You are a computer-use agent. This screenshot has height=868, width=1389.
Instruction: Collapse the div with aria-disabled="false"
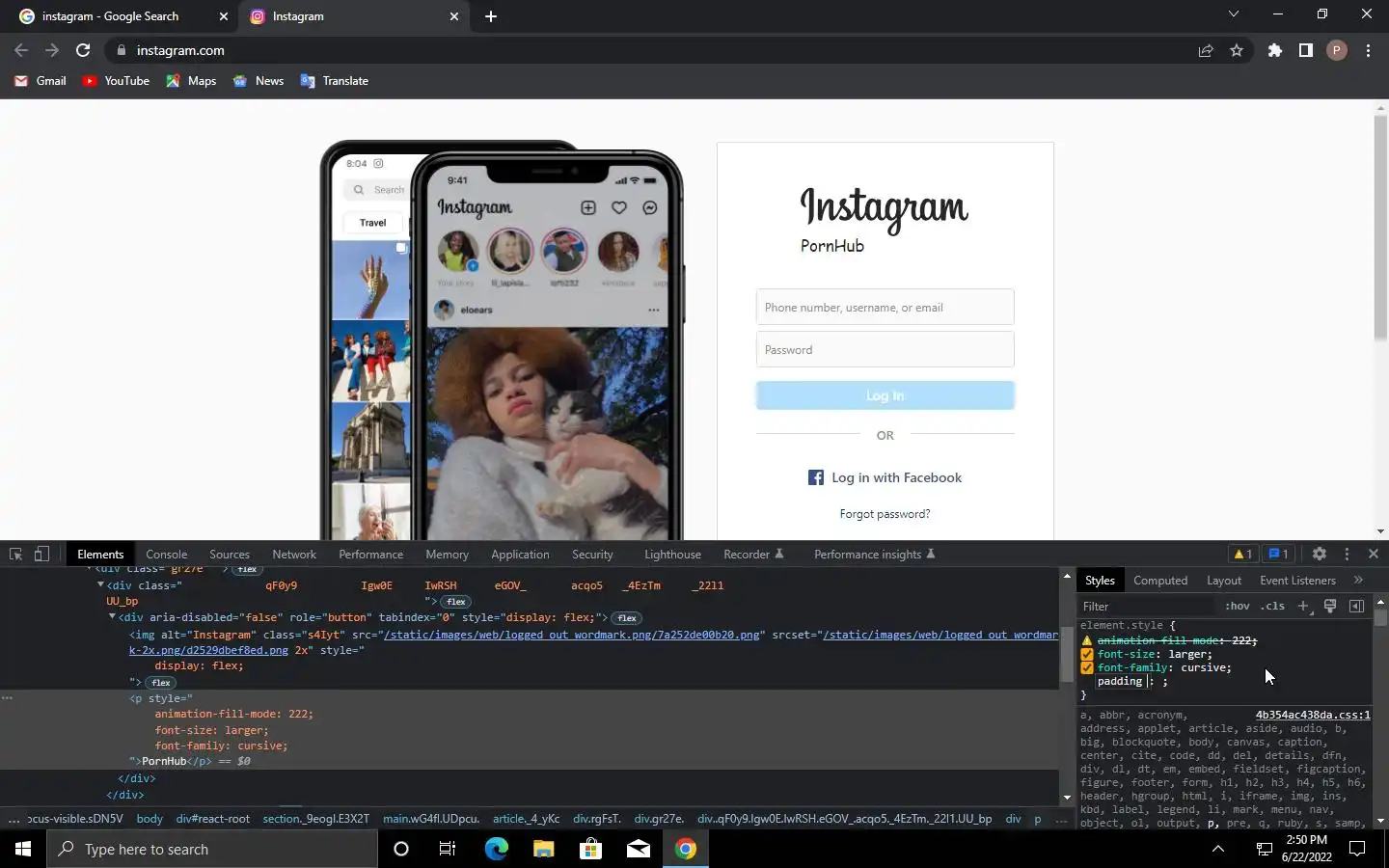click(x=112, y=617)
